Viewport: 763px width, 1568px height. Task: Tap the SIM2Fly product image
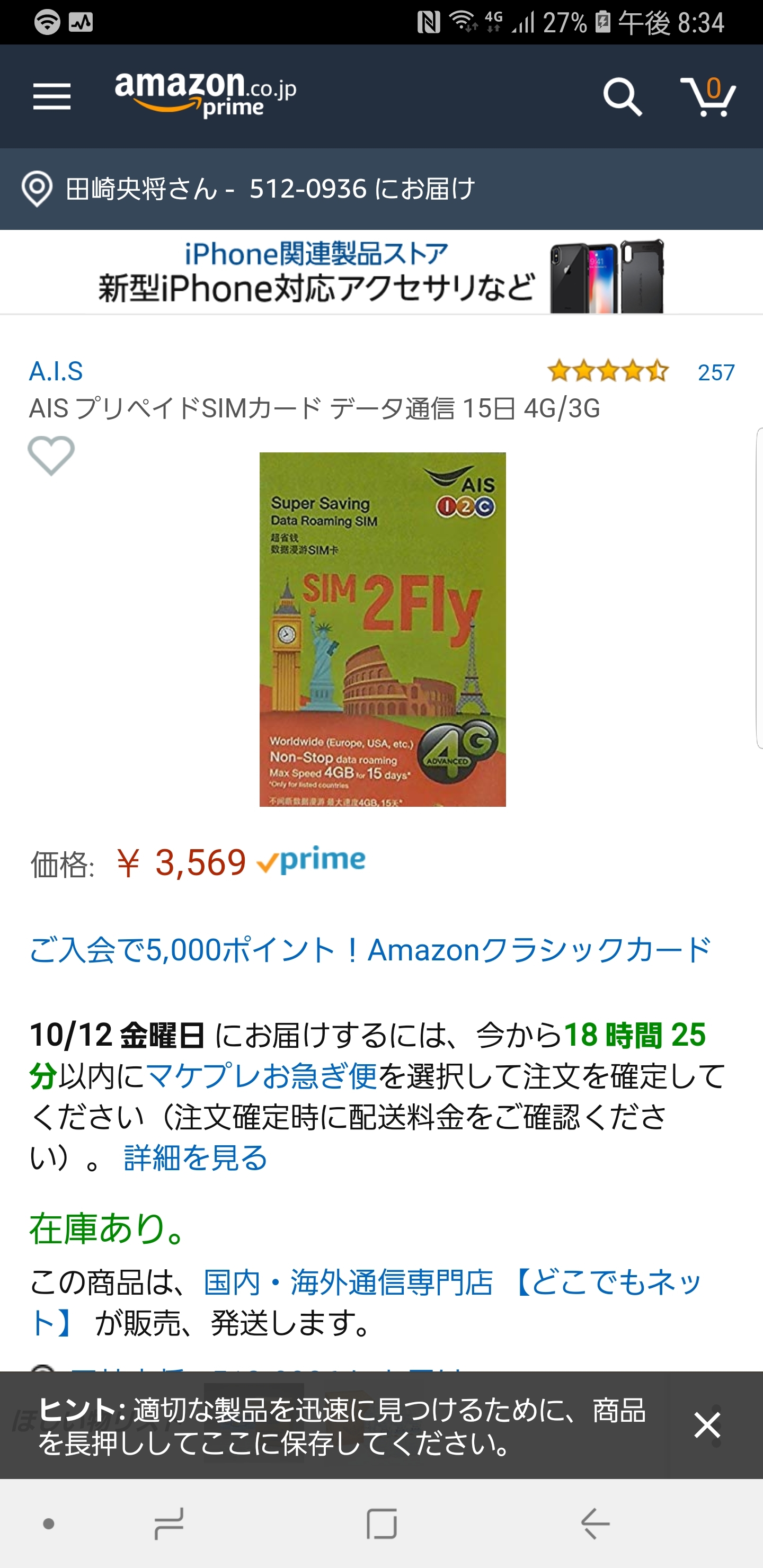coord(383,629)
